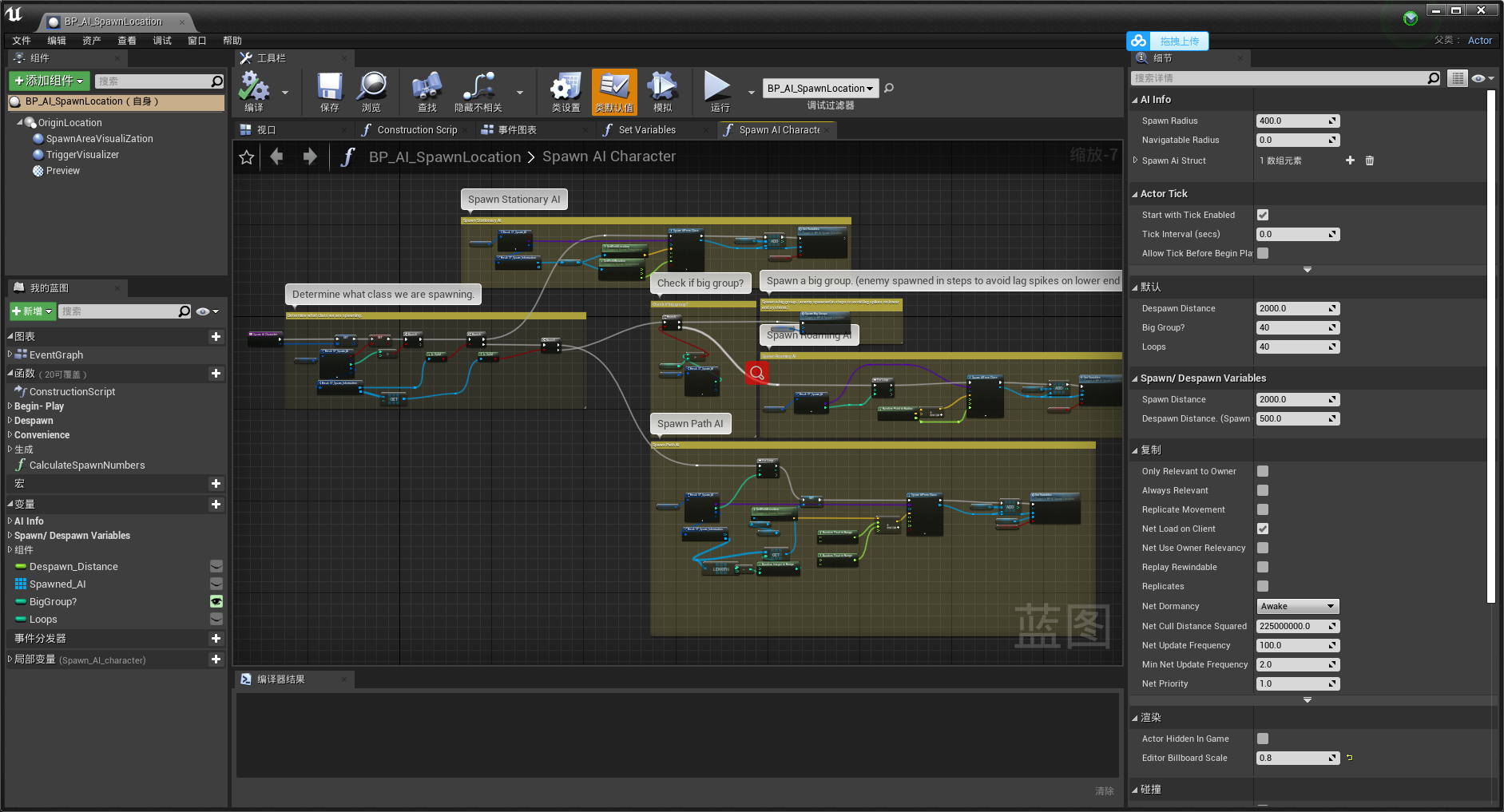The height and width of the screenshot is (812, 1504).
Task: Click the graph favorite star icon
Action: (247, 157)
